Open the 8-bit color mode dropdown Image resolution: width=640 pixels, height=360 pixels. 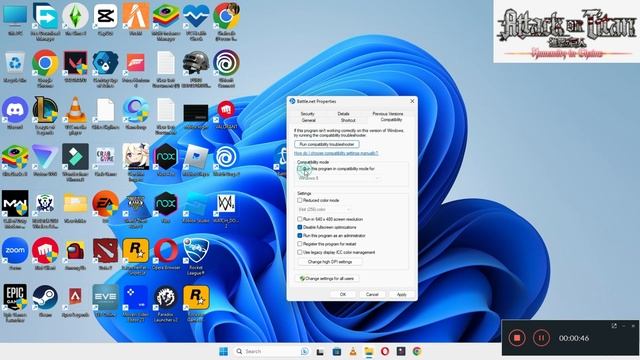coord(324,209)
